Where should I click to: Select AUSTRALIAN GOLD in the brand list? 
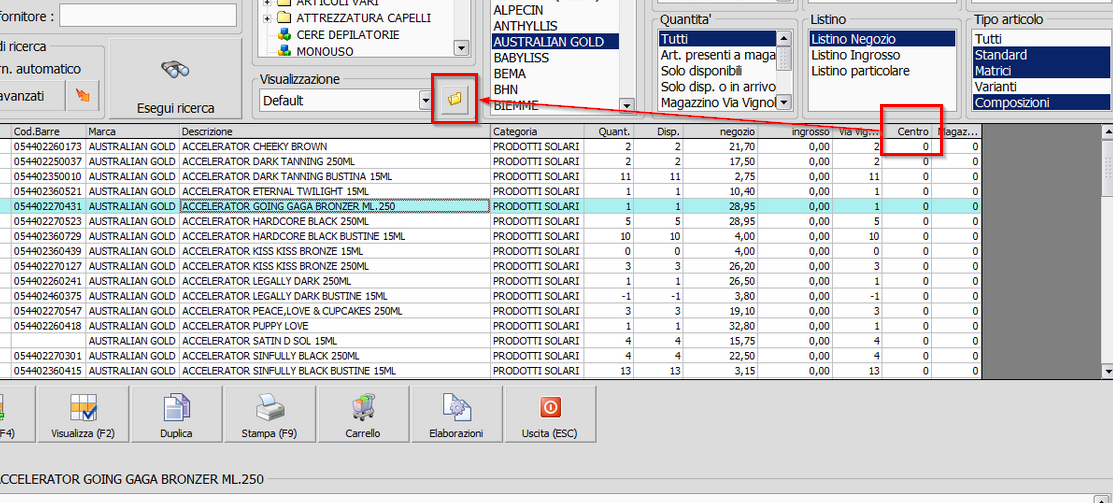pos(555,42)
